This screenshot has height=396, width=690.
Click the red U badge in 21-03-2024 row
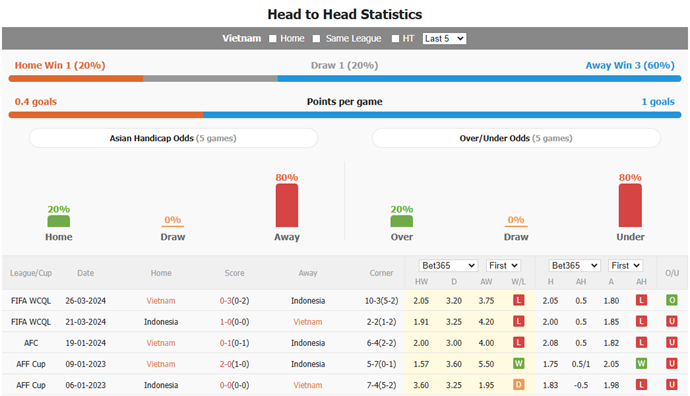(672, 322)
